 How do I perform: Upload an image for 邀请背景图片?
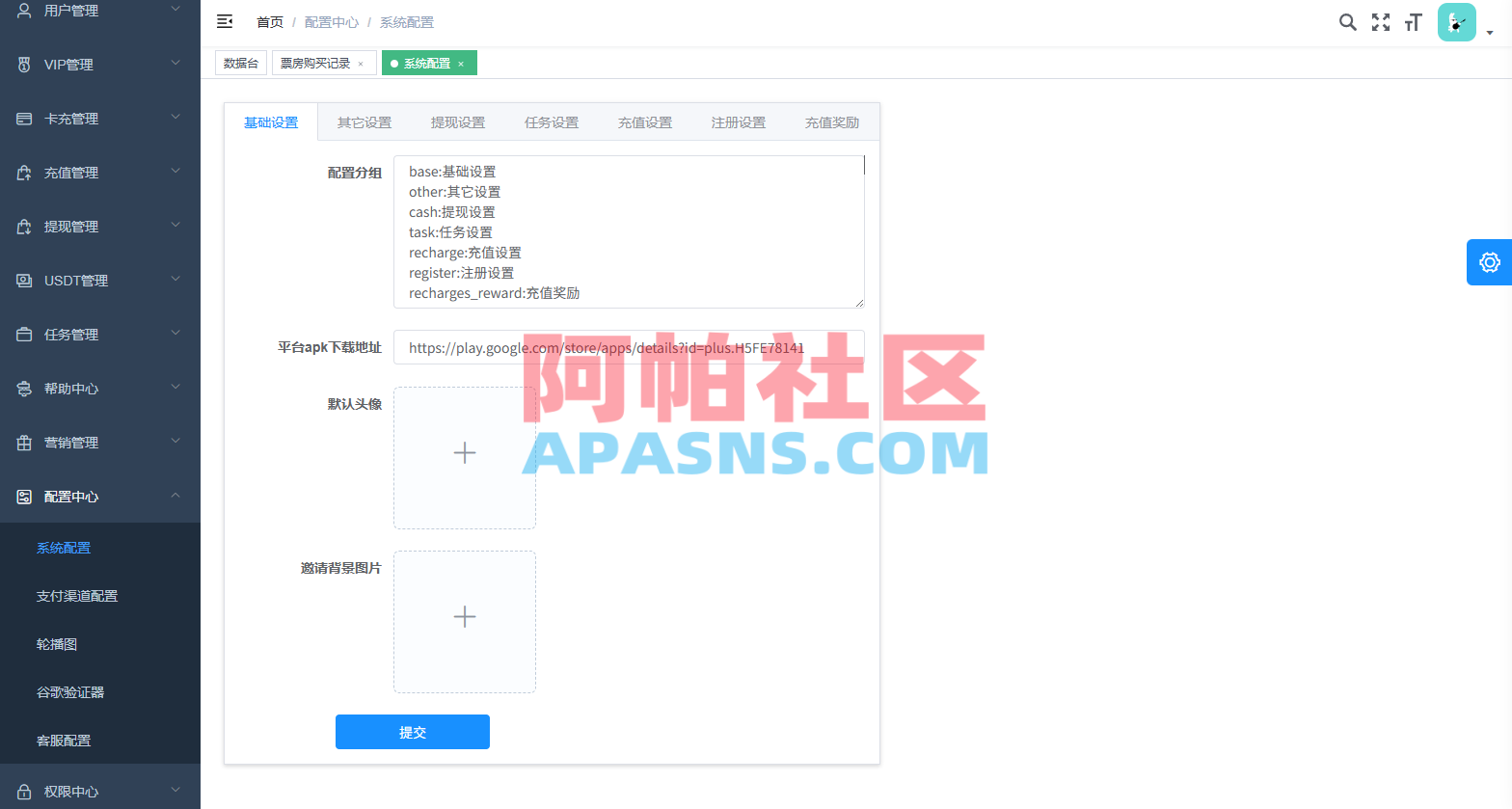[465, 622]
